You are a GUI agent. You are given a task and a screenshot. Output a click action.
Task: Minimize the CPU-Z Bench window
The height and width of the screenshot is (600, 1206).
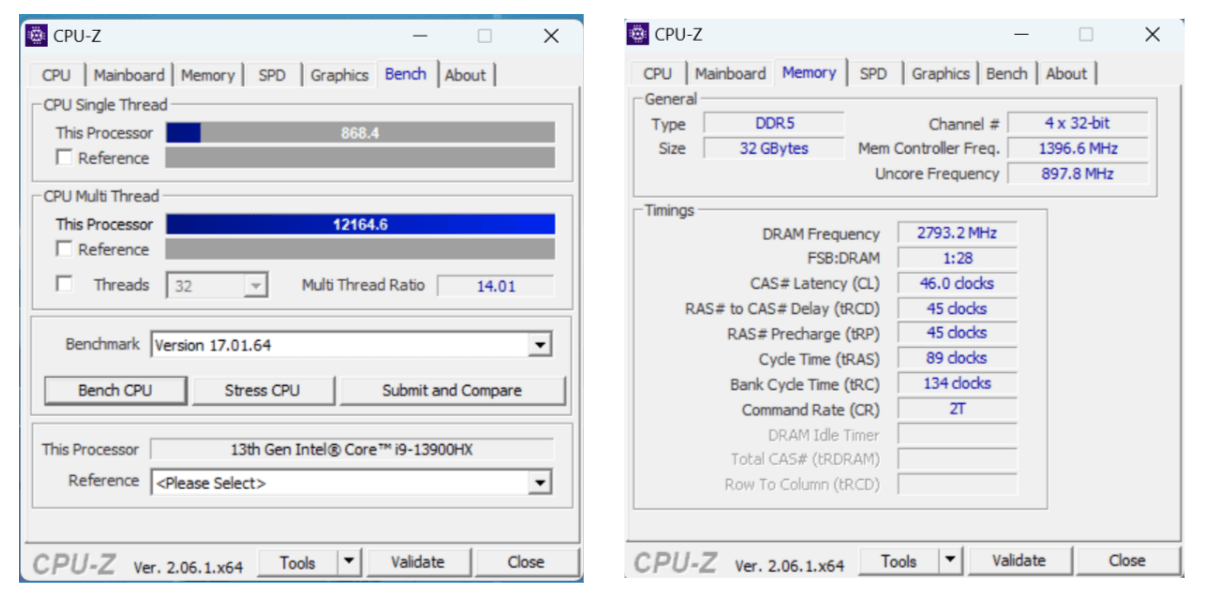point(420,36)
